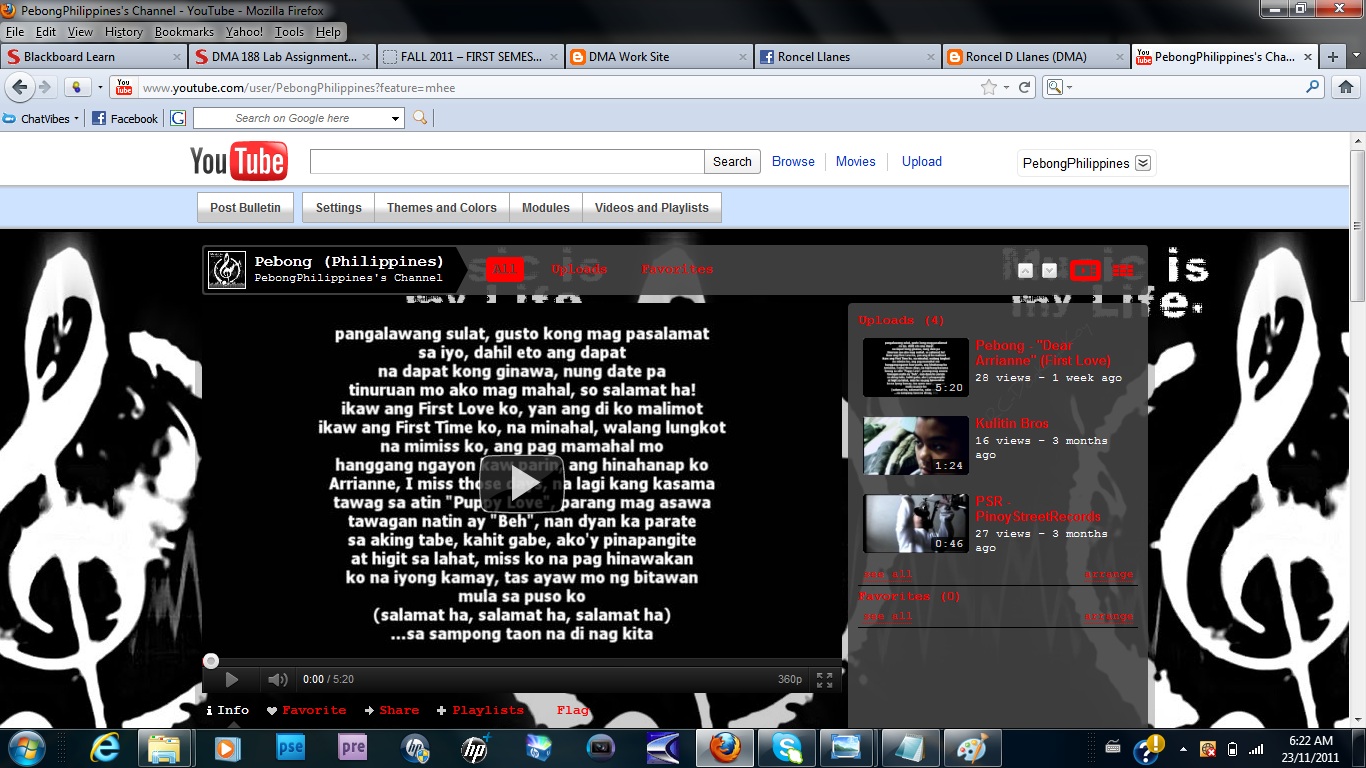Screen dimensions: 1366x768
Task: Open the History menu
Action: pos(123,32)
